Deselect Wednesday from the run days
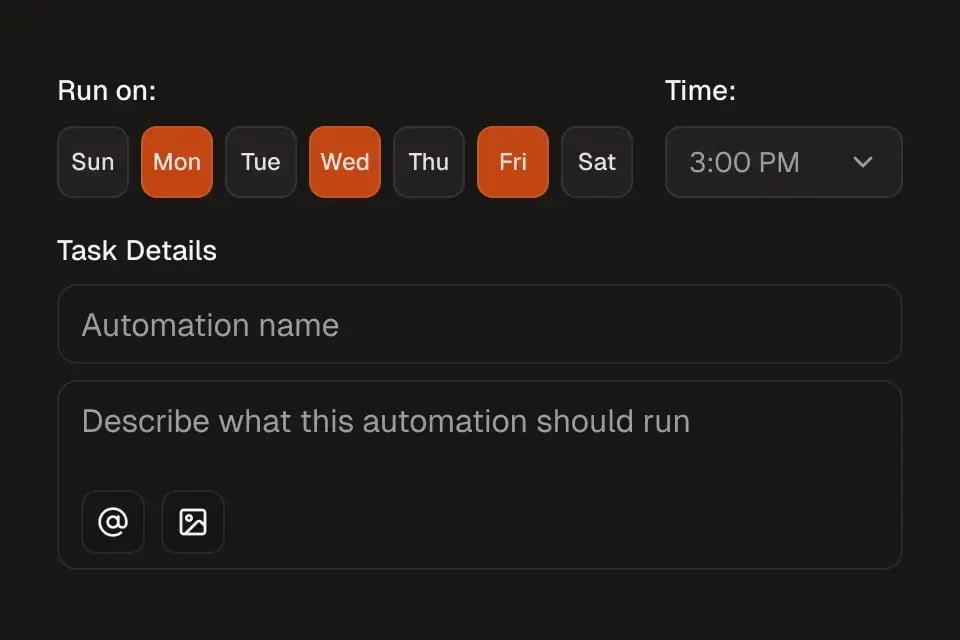Image resolution: width=960 pixels, height=640 pixels. point(345,162)
